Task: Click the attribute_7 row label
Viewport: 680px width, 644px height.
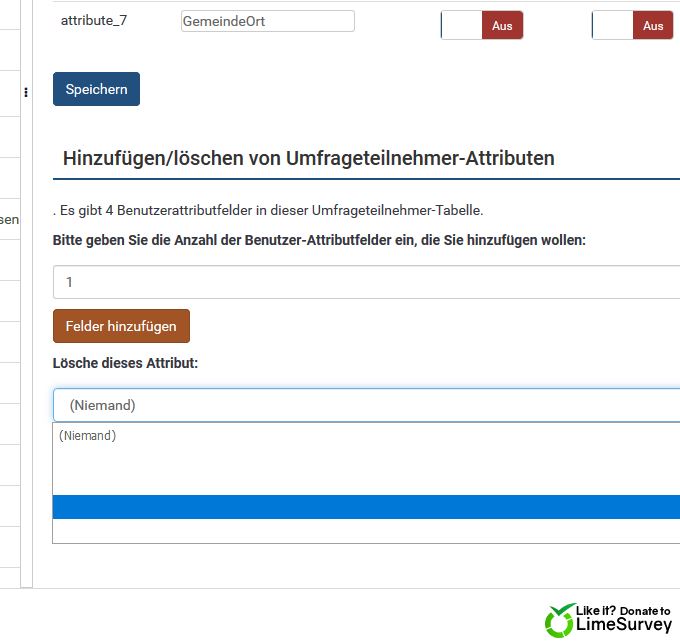Action: (x=95, y=20)
